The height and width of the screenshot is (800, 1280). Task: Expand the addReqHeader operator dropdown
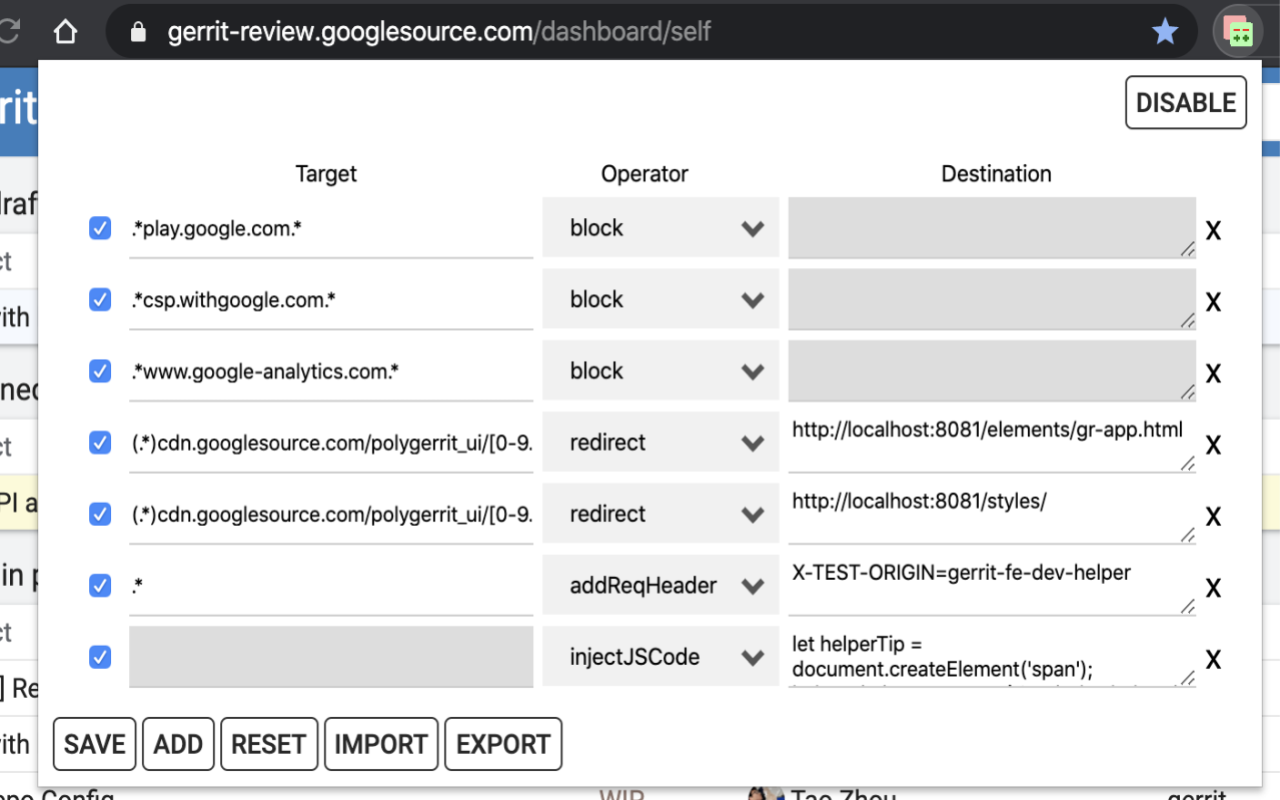click(x=660, y=586)
